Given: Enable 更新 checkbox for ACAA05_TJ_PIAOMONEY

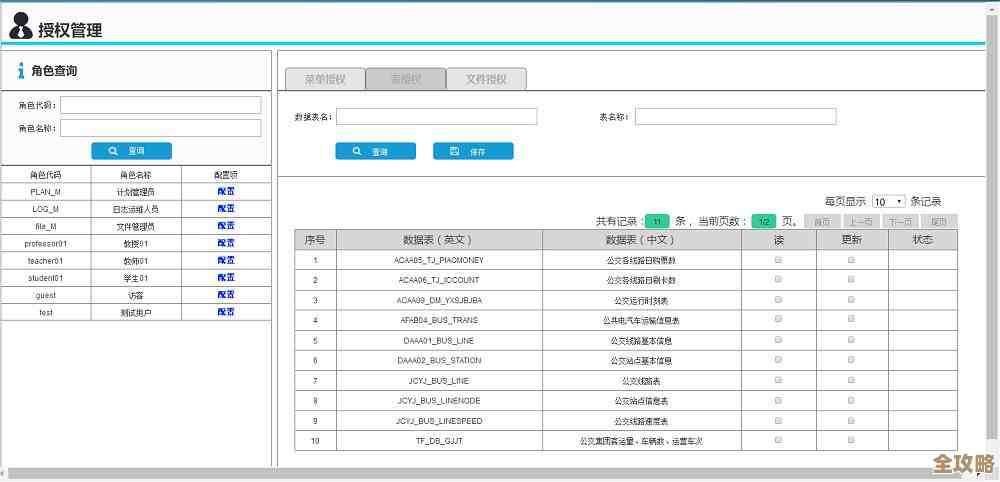Looking at the screenshot, I should (x=851, y=260).
